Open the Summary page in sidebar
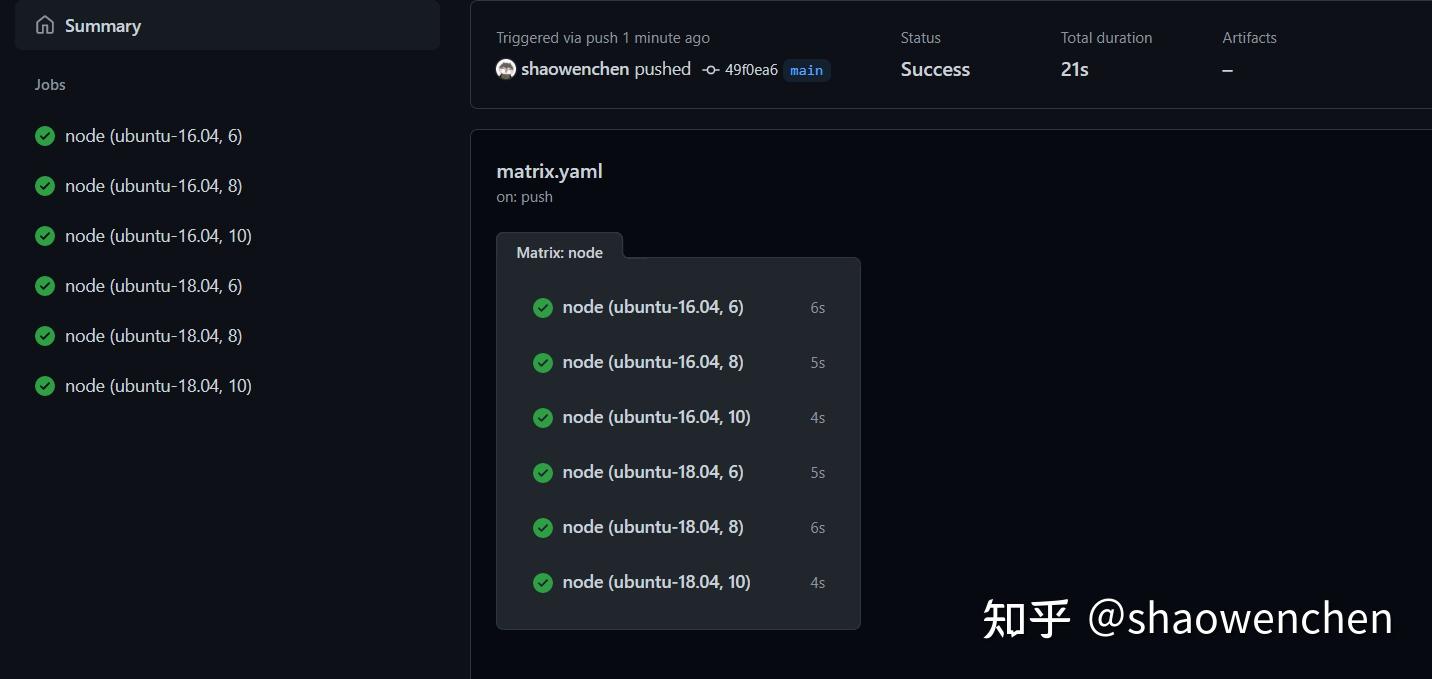The image size is (1432, 679). point(227,26)
